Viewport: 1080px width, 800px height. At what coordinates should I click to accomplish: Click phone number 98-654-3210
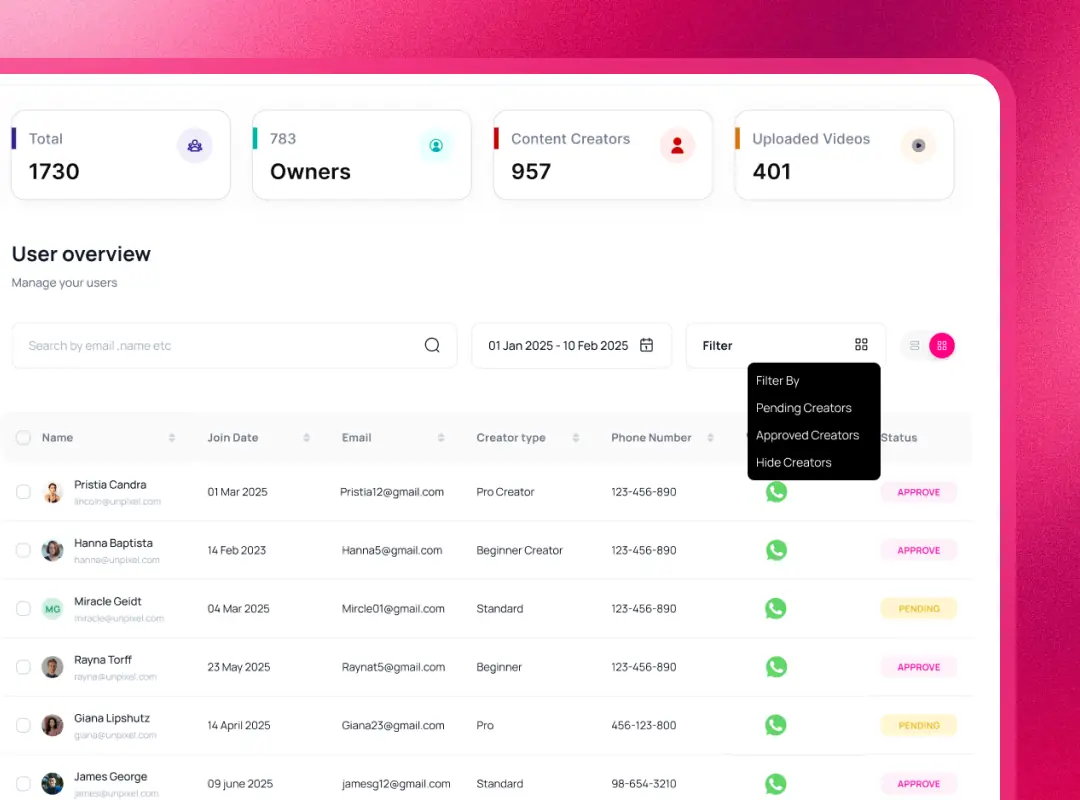tap(643, 783)
